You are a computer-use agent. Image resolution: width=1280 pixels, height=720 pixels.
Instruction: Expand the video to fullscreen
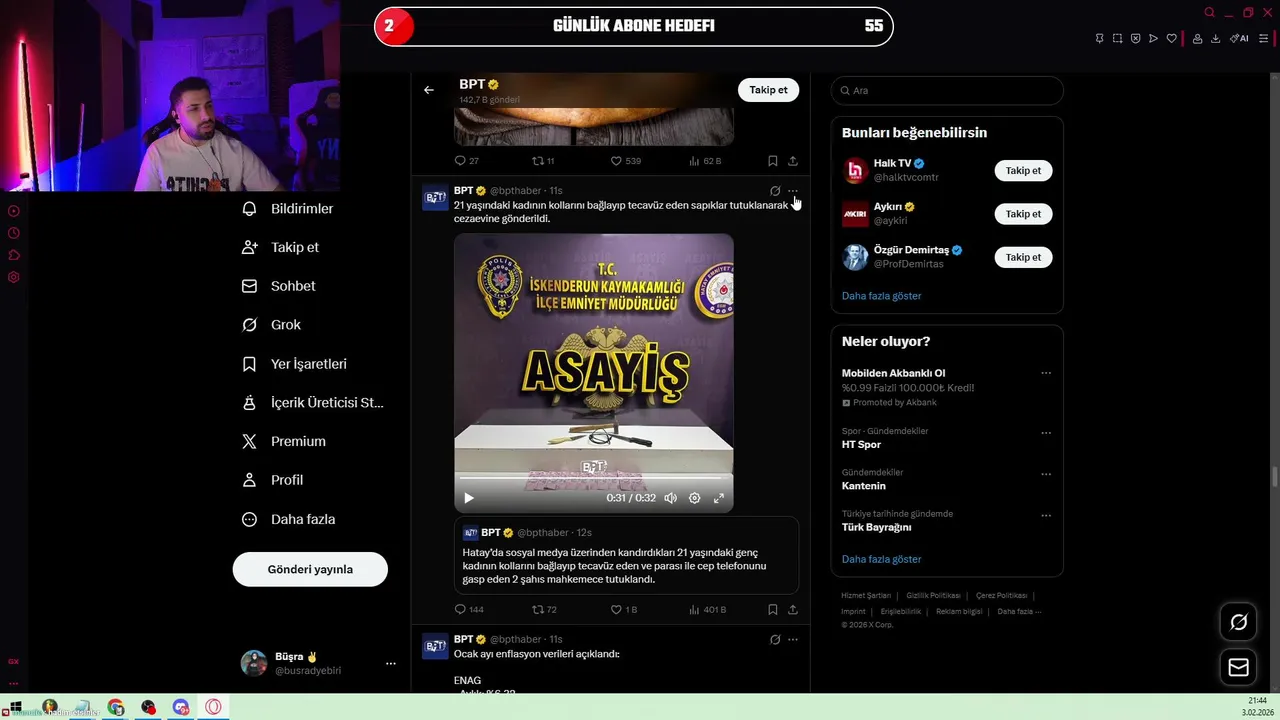click(x=718, y=498)
